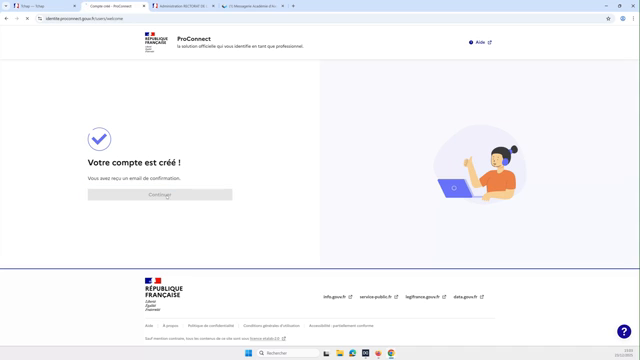
Task: Click the République Française logo in header
Action: point(156,42)
